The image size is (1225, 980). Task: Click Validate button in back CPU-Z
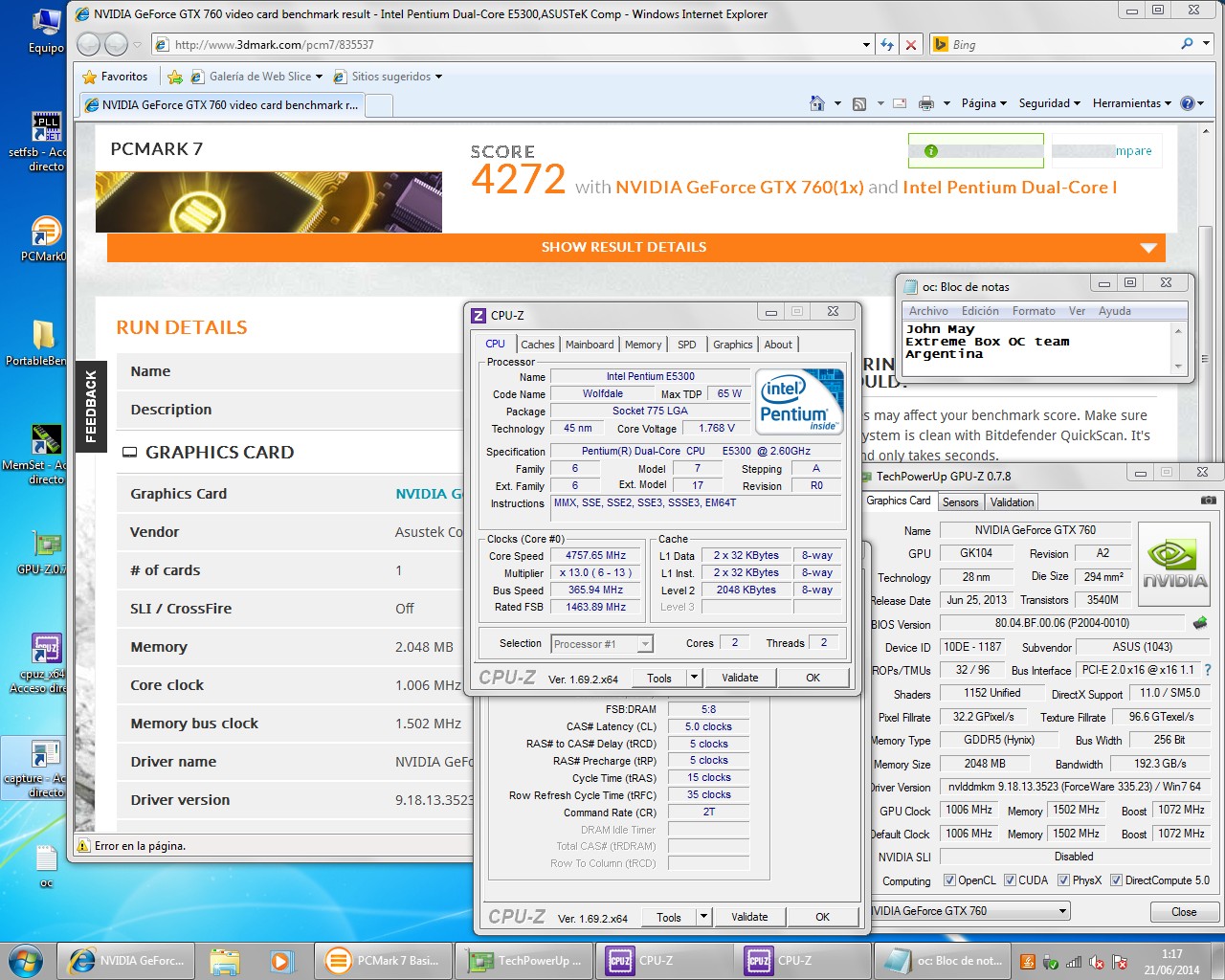749,917
